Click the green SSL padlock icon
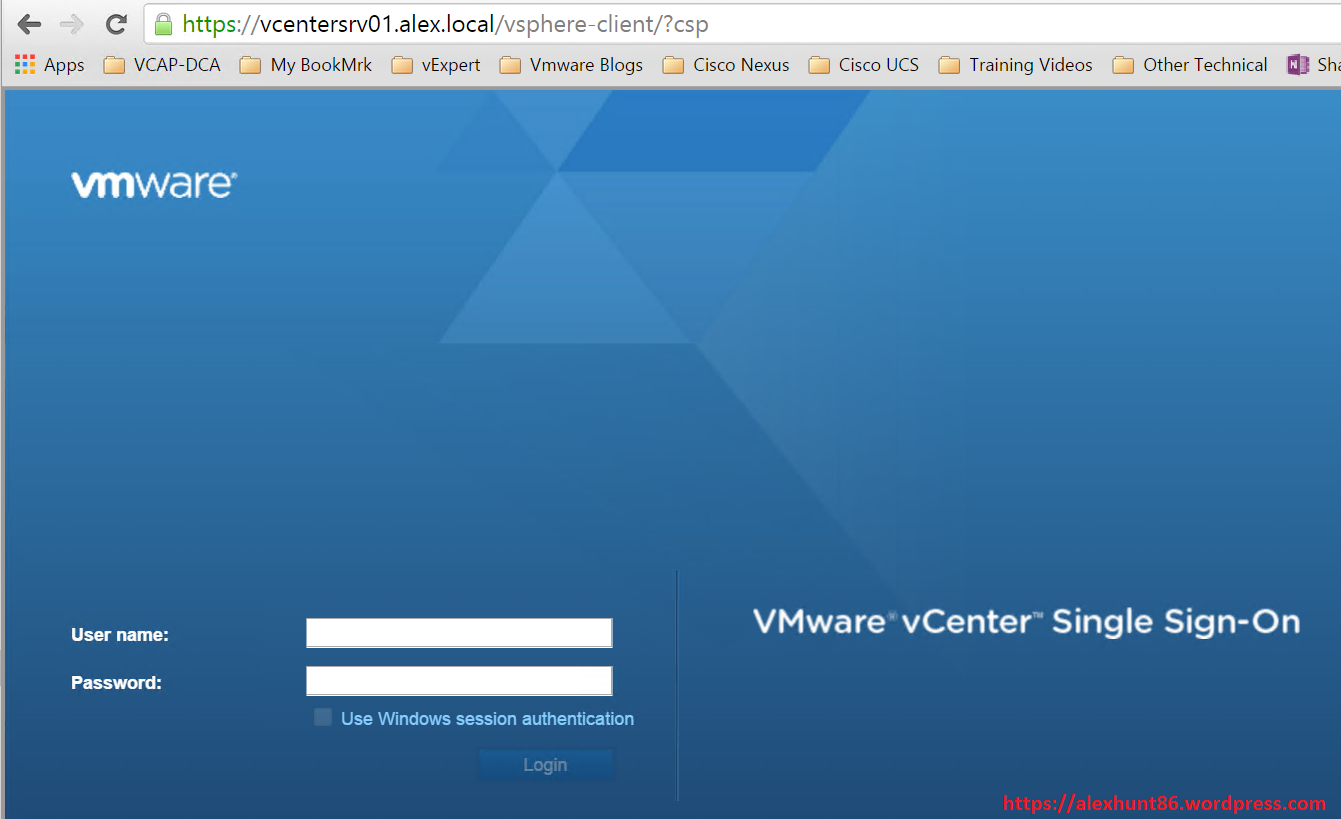The height and width of the screenshot is (819, 1341). click(163, 24)
